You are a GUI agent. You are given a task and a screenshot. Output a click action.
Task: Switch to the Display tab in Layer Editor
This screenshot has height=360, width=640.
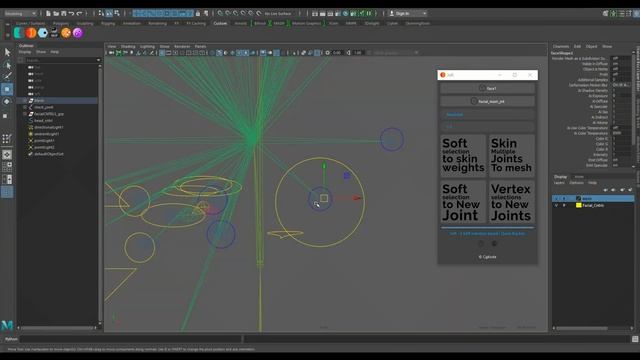[x=560, y=177]
